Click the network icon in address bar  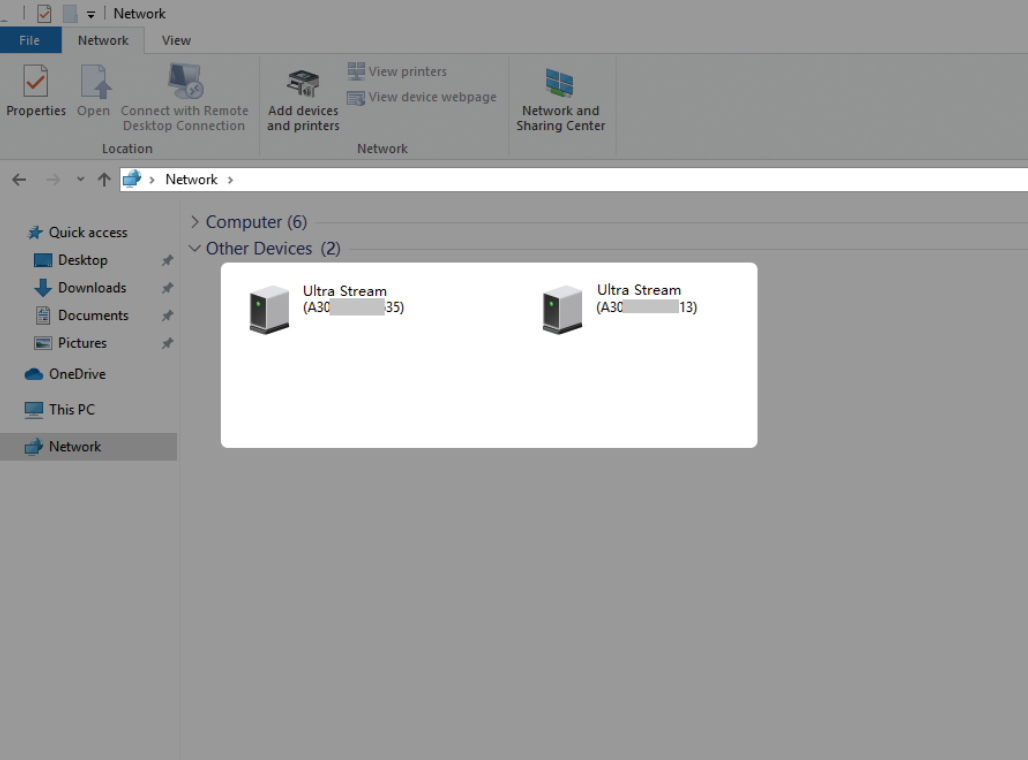(132, 179)
